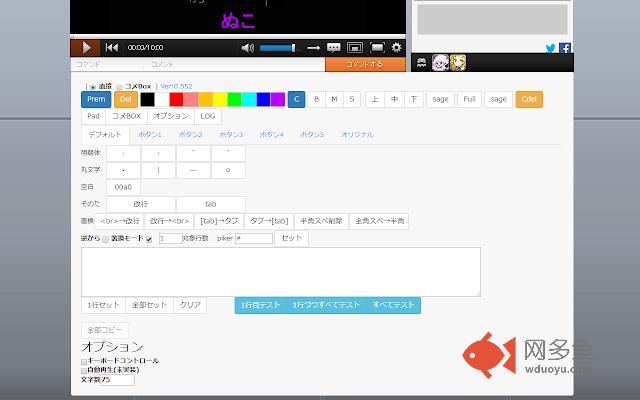The height and width of the screenshot is (400, 640).
Task: Click the 1行目テスト button
Action: pos(260,305)
